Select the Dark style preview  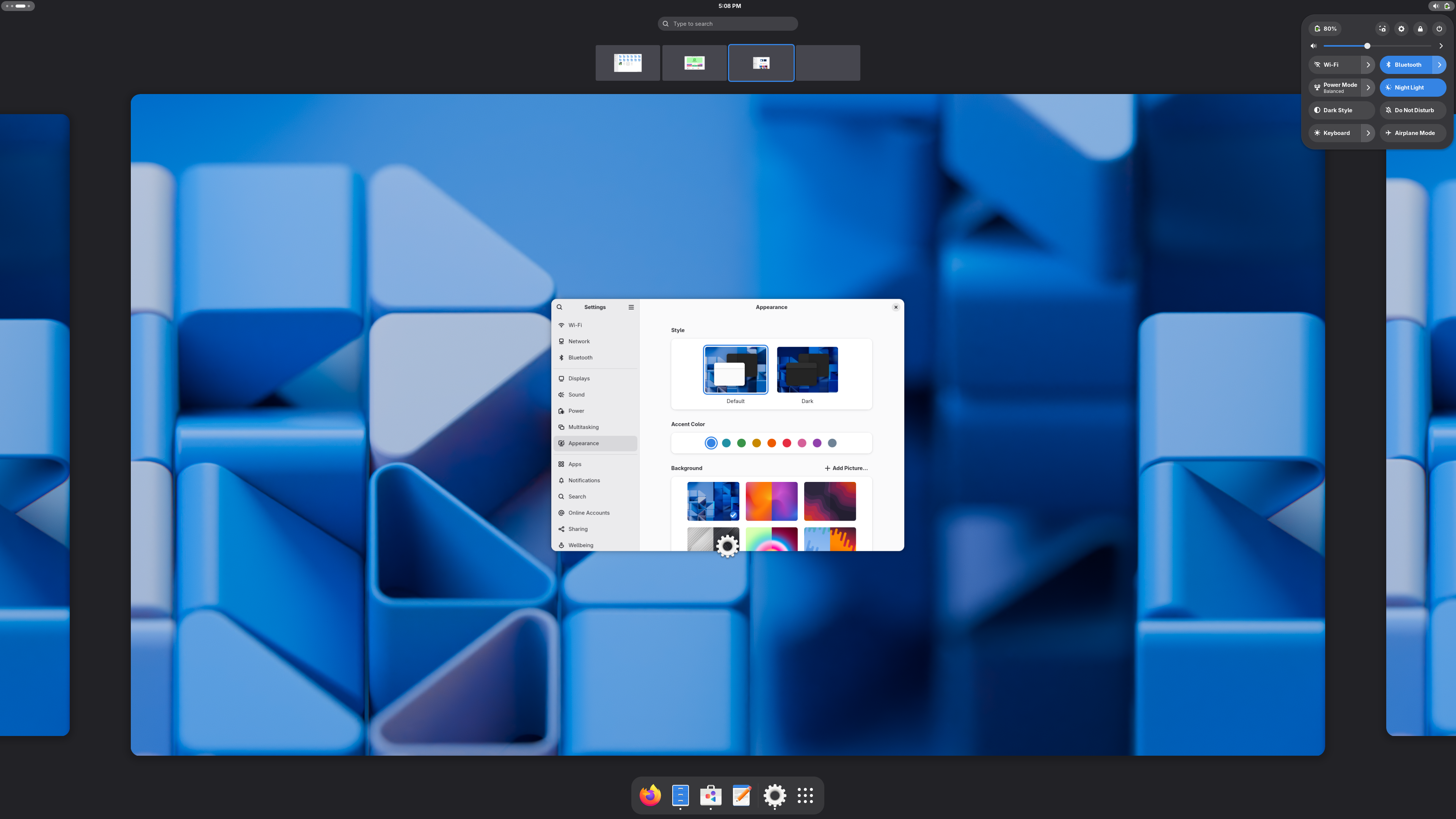[x=807, y=370]
